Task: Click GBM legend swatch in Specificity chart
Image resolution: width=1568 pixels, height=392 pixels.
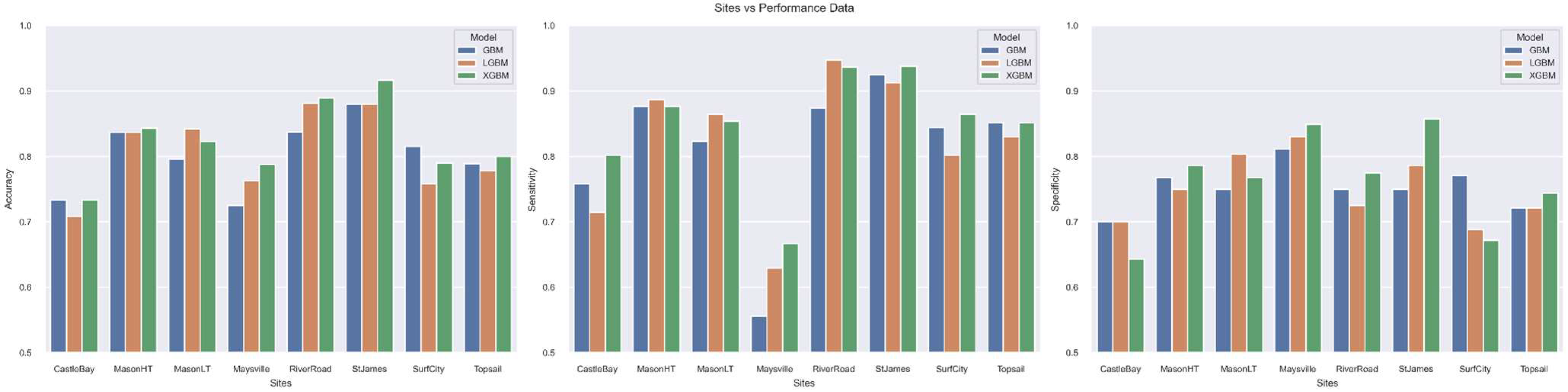Action: pyautogui.click(x=1513, y=51)
